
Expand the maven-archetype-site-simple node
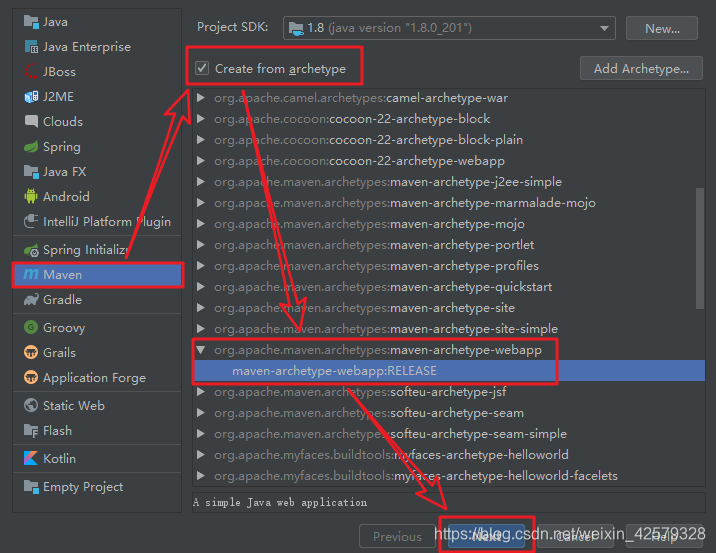coord(200,328)
